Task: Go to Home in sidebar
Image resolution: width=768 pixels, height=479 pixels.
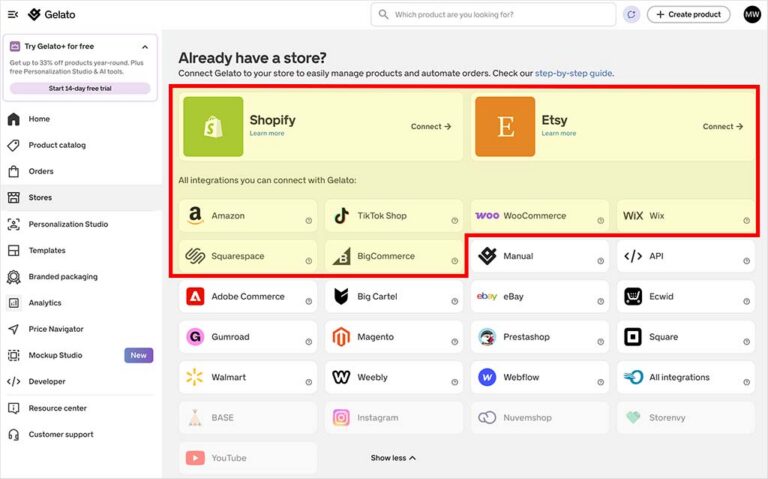Action: click(81, 119)
